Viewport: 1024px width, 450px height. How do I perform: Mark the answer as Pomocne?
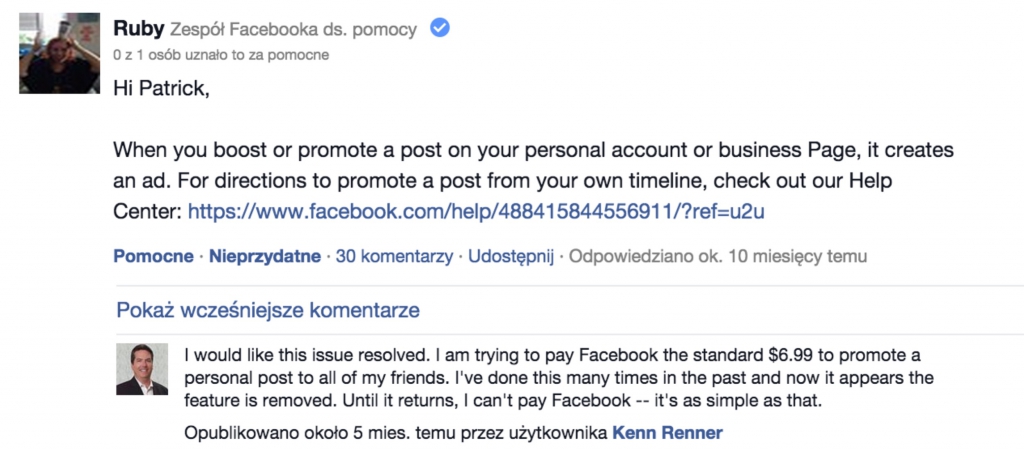153,256
